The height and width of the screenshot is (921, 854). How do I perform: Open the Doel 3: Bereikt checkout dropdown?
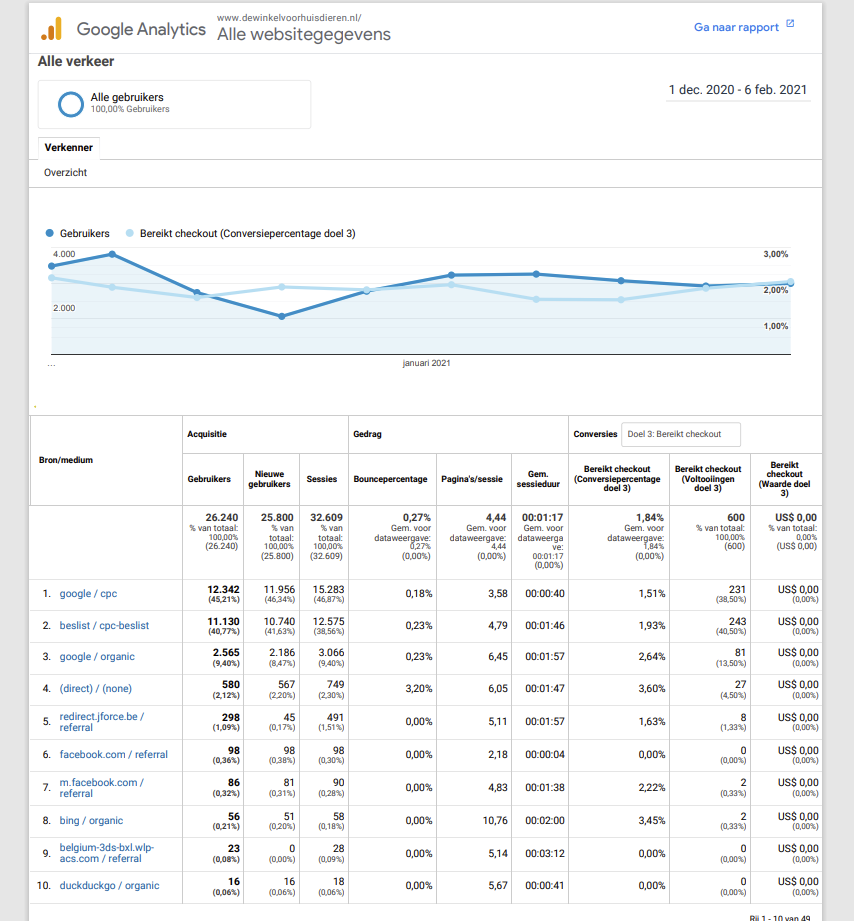click(681, 434)
